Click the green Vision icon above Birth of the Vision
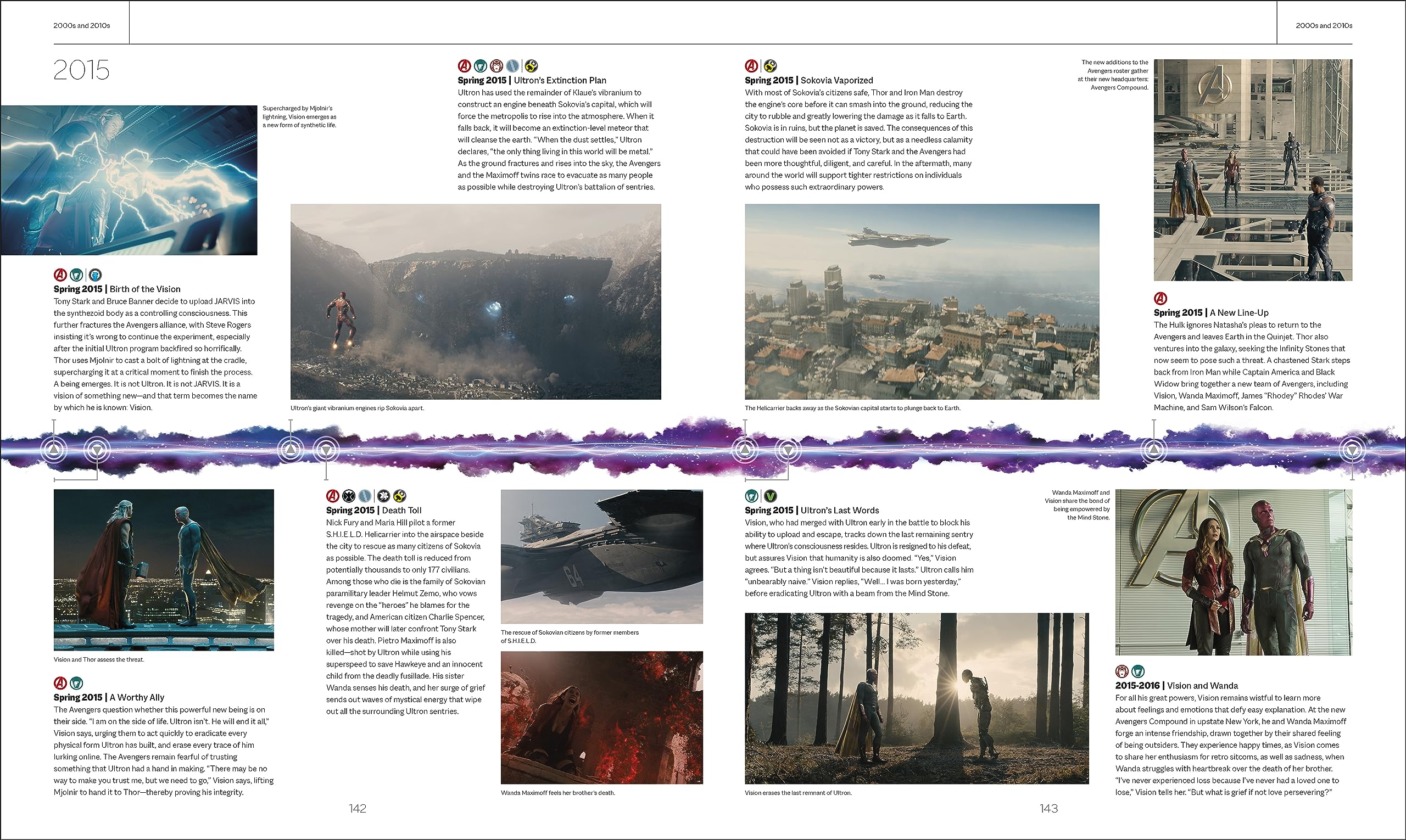The image size is (1406, 840). pos(76,275)
